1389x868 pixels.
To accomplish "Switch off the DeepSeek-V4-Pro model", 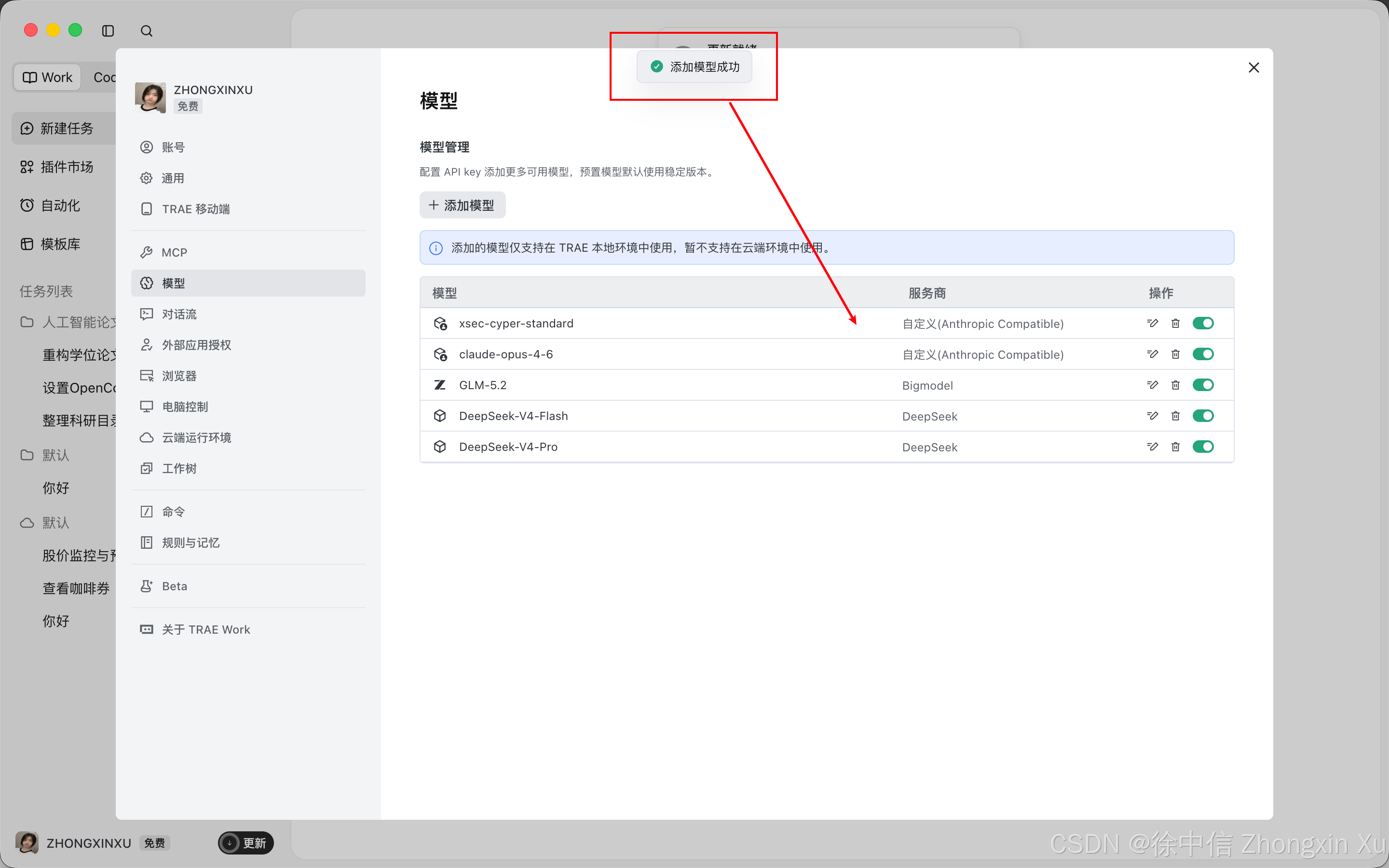I will [x=1203, y=447].
